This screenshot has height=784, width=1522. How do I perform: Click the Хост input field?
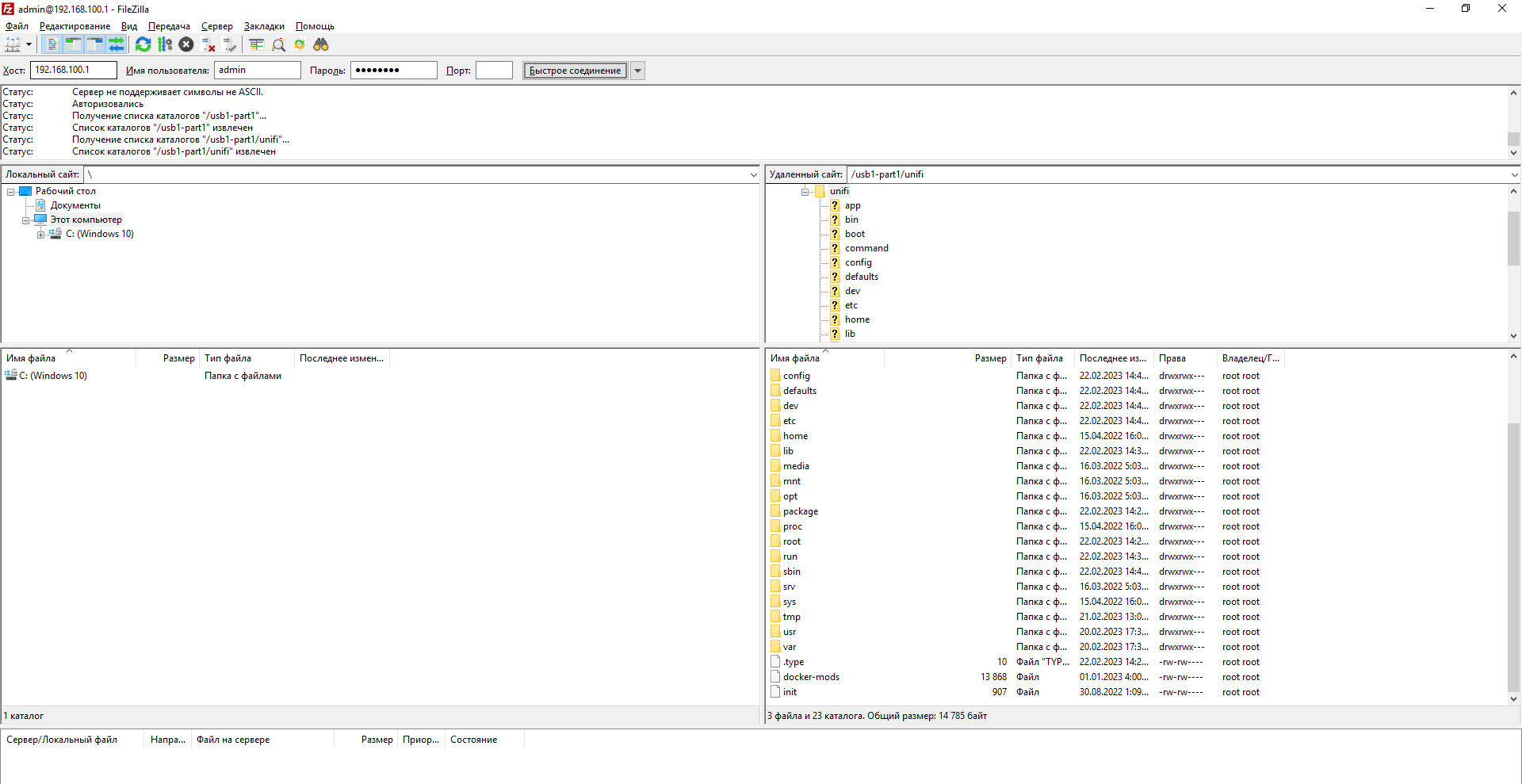(x=74, y=70)
